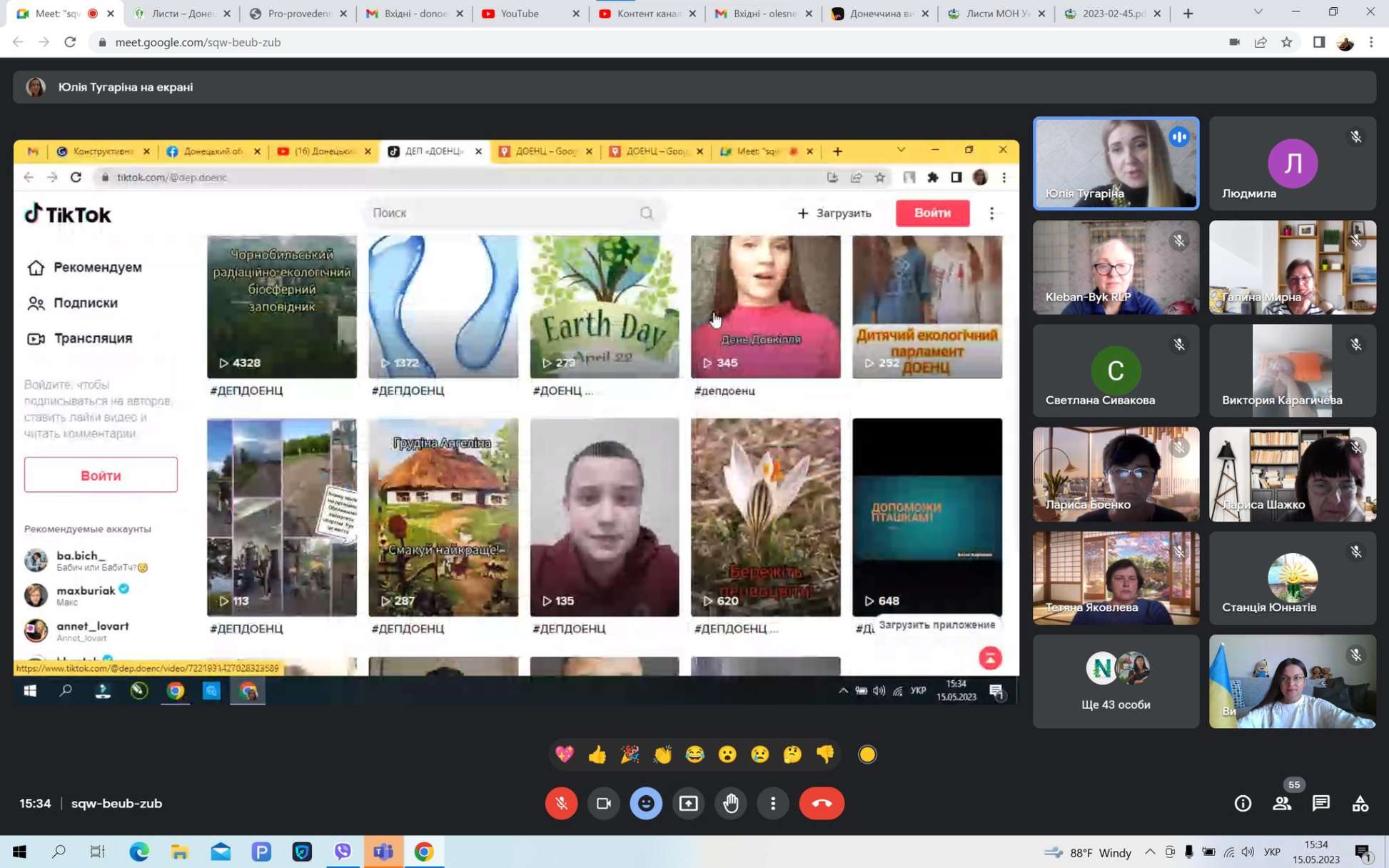Open Task View on the taskbar

pos(98,852)
